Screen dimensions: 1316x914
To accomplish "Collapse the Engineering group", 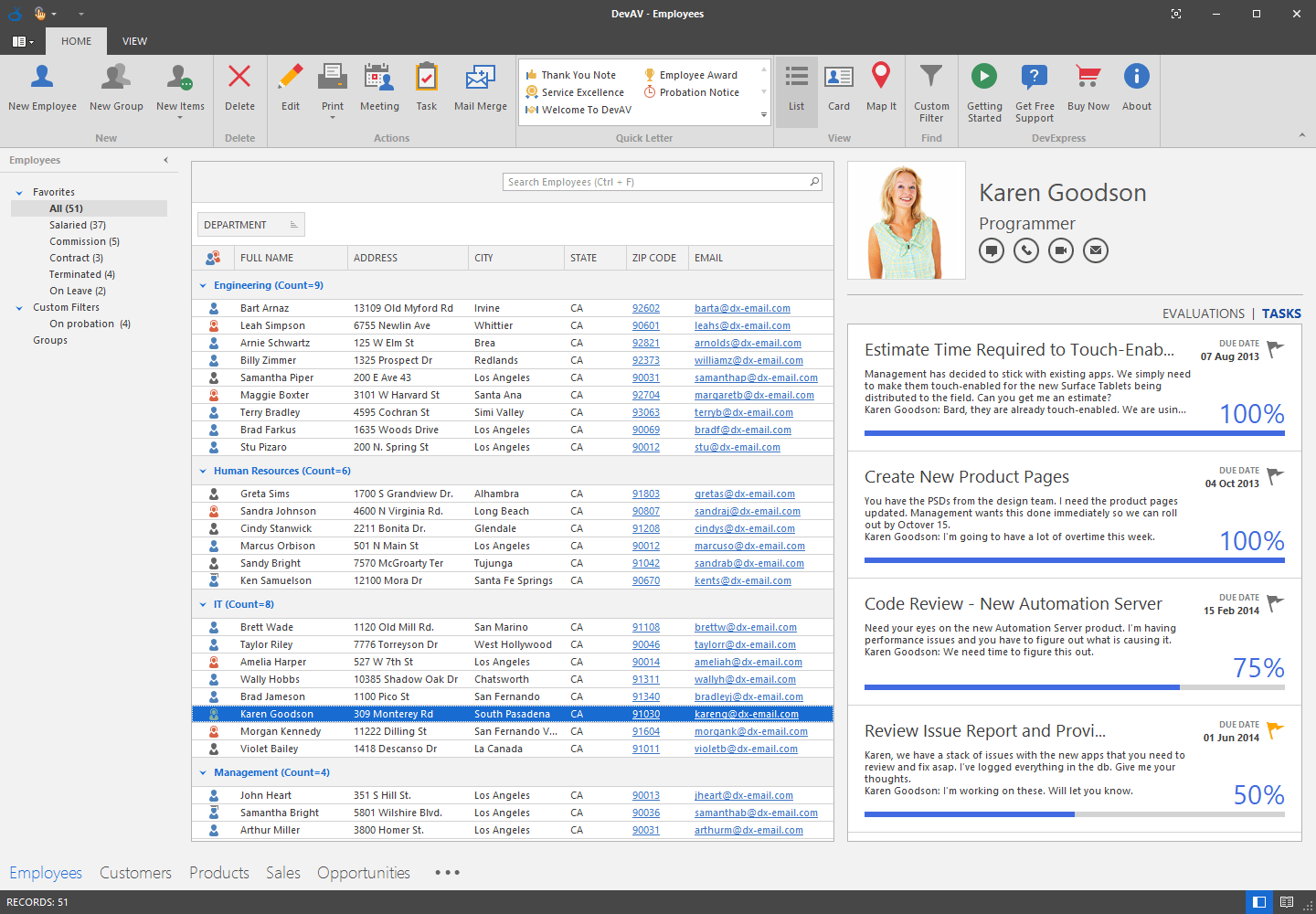I will pyautogui.click(x=203, y=286).
